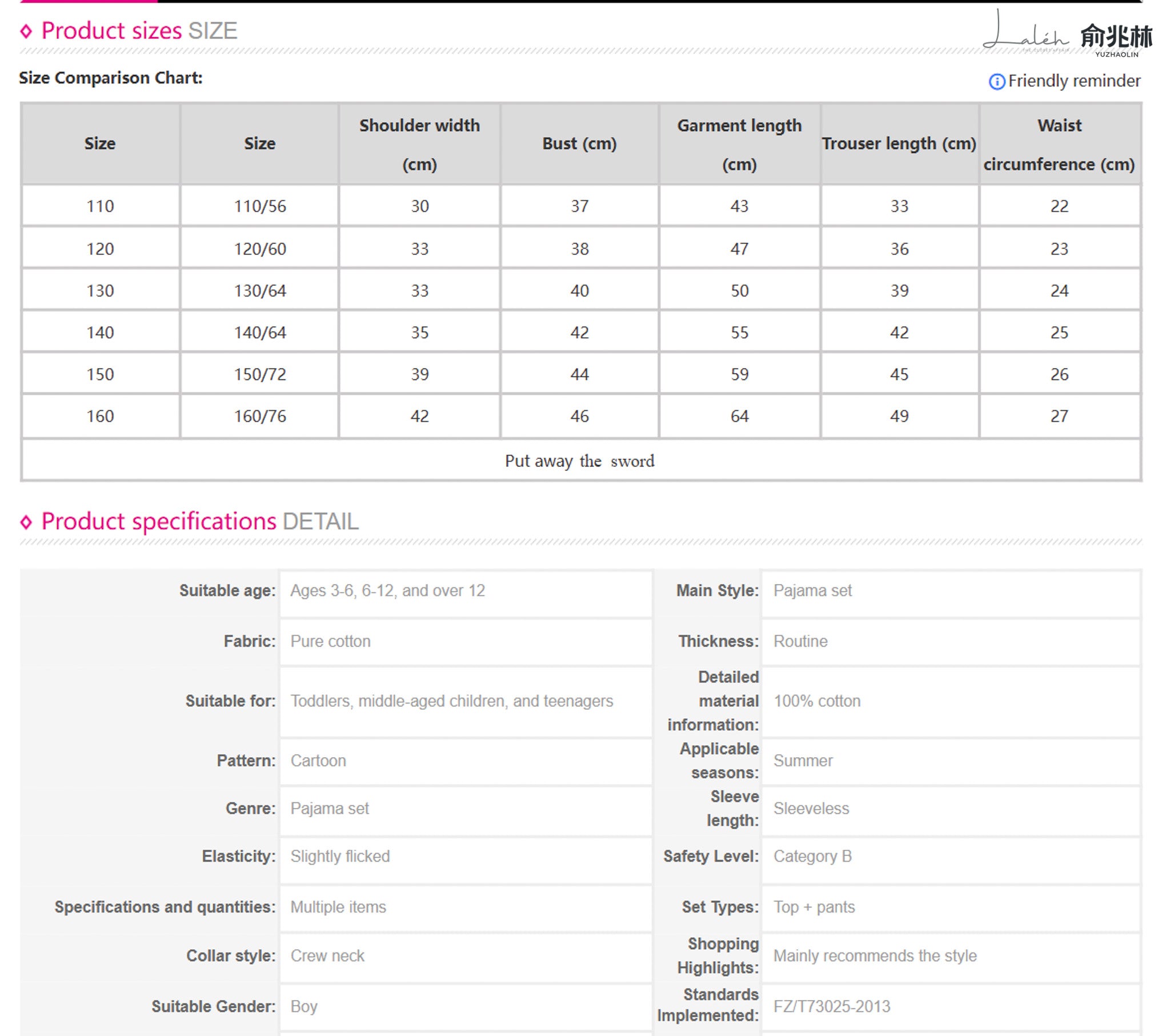
Task: Select the 130/64 size cell
Action: 260,290
